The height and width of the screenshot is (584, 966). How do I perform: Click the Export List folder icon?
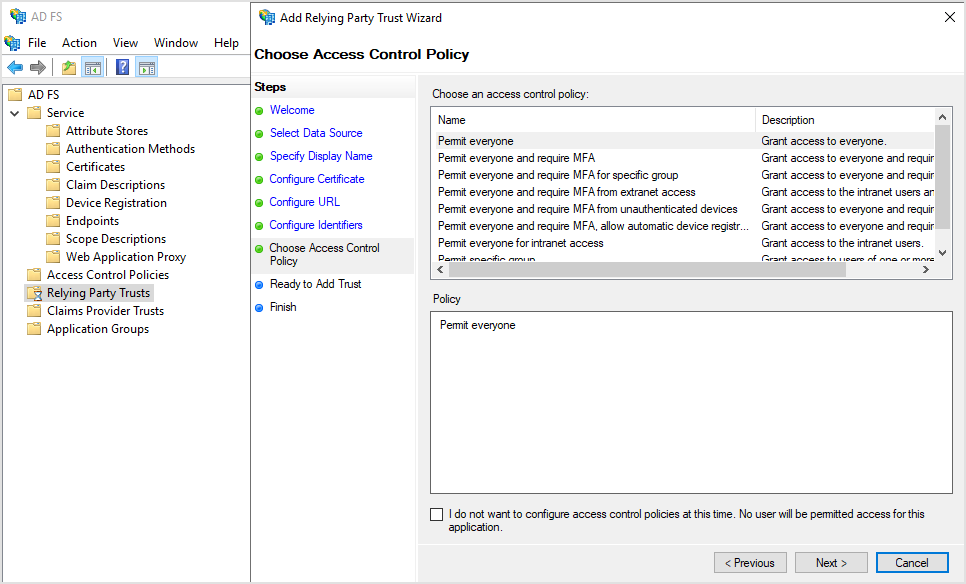[x=67, y=67]
